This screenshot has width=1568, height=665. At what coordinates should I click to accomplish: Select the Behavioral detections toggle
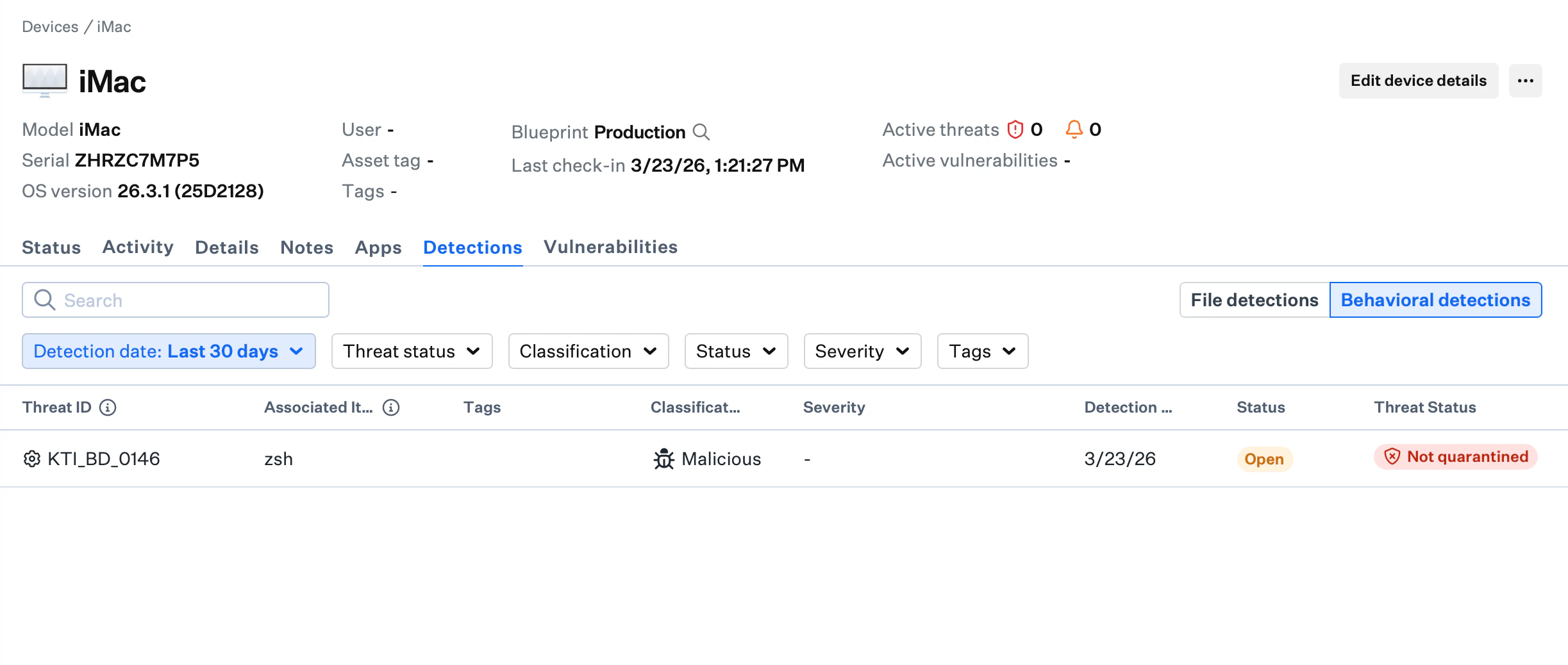[x=1436, y=299]
